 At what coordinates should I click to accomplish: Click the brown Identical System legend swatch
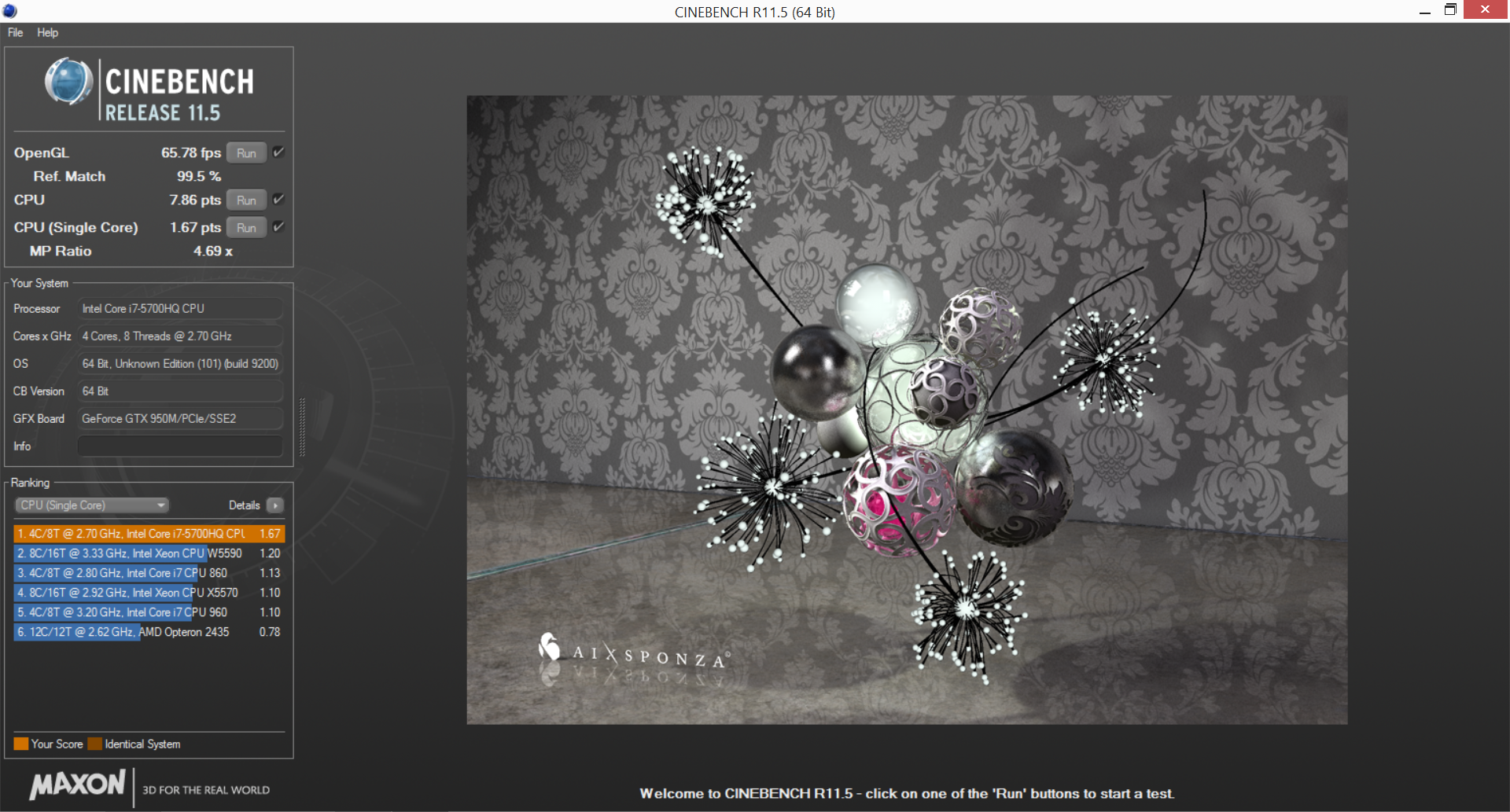[95, 744]
